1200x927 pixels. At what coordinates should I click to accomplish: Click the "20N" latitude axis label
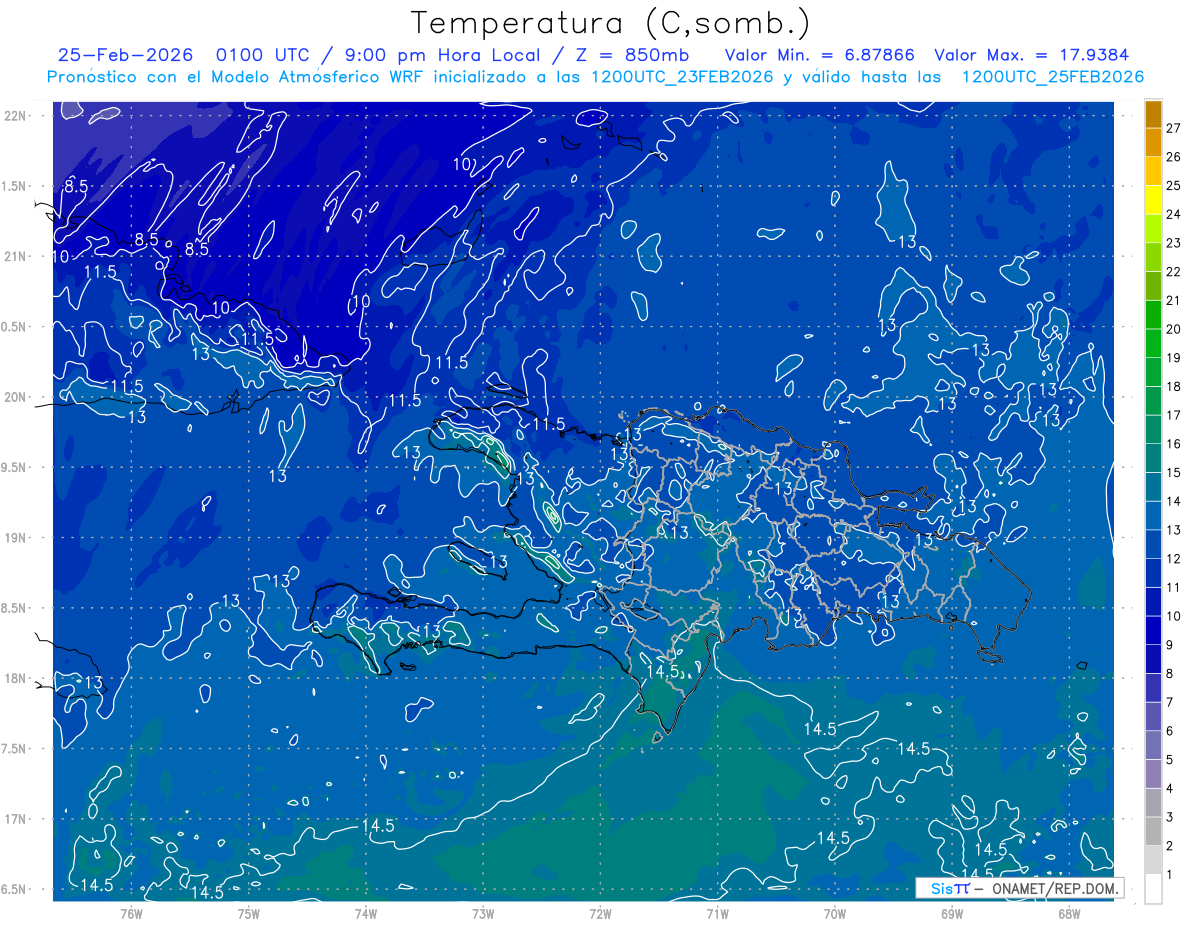pos(14,397)
